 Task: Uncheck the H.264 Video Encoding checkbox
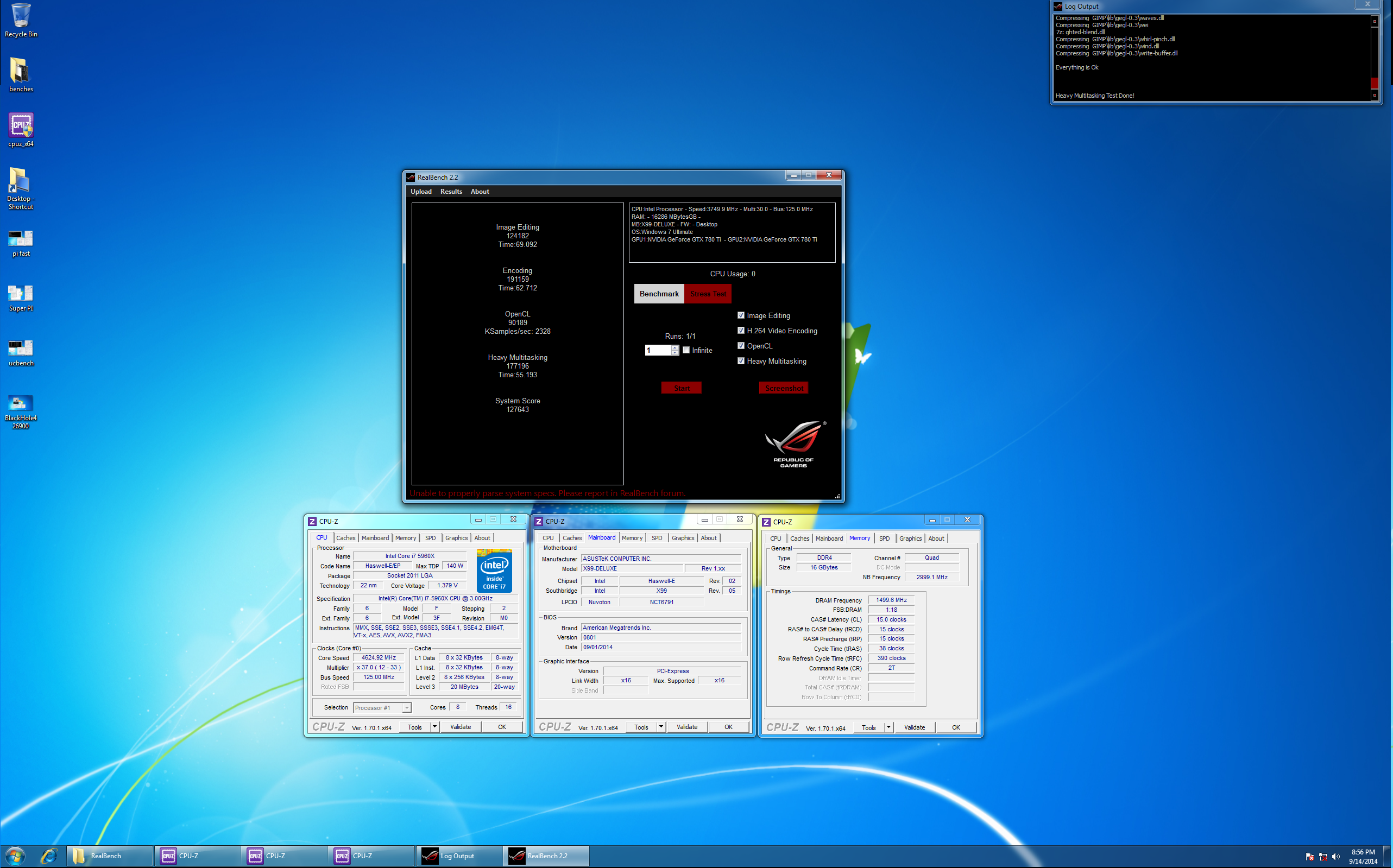click(x=741, y=330)
